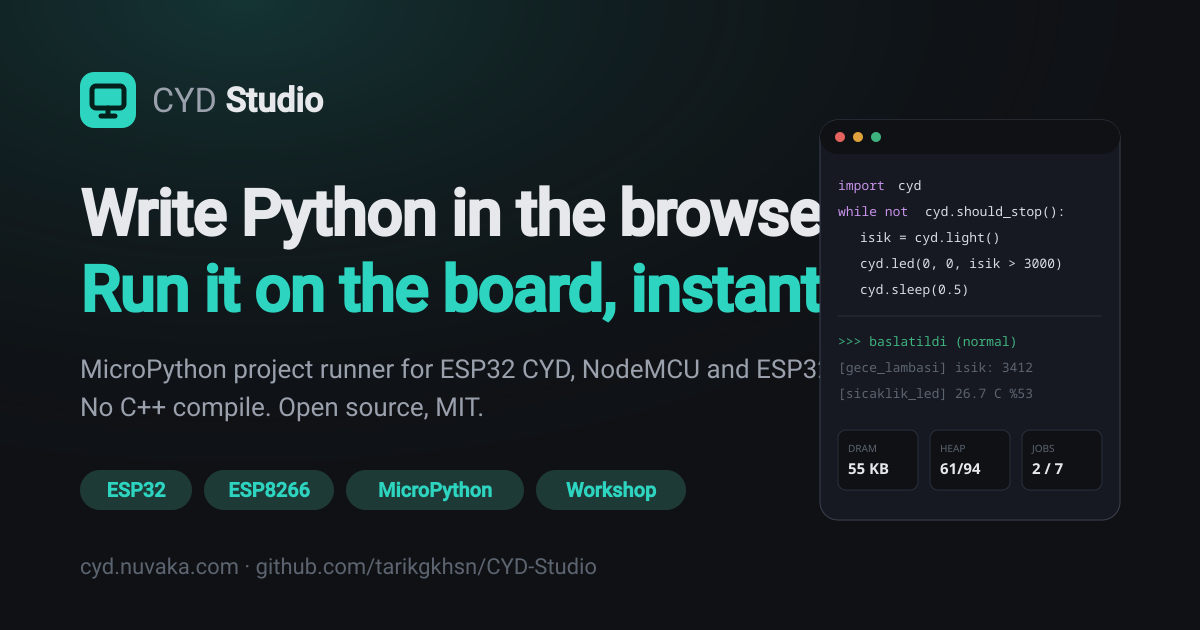The image size is (1200, 630).
Task: Click the code line "import cyd"
Action: click(880, 186)
